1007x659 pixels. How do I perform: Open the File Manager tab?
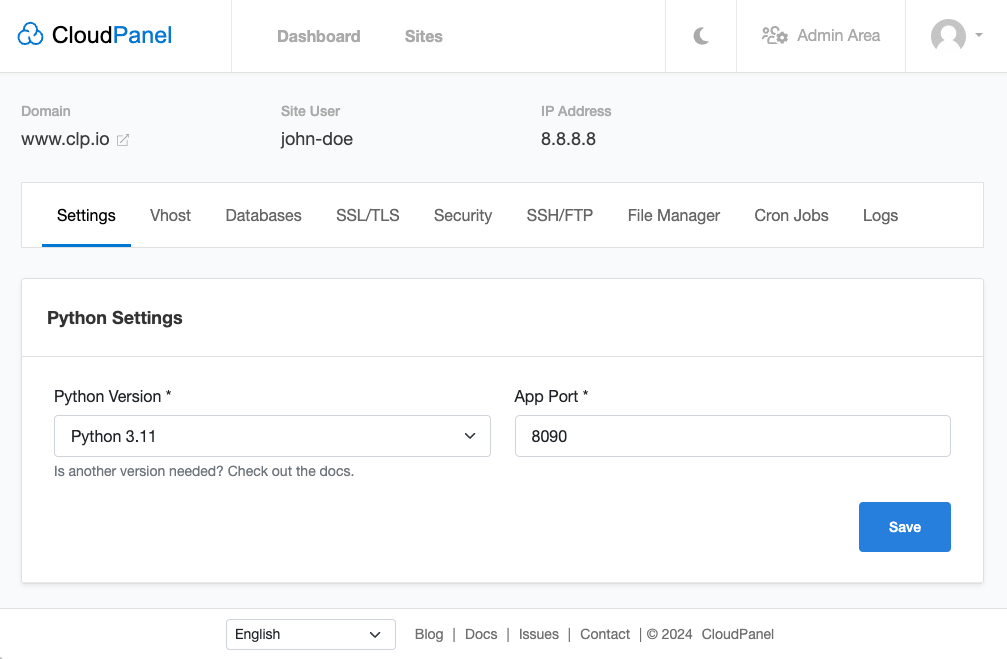coord(673,215)
